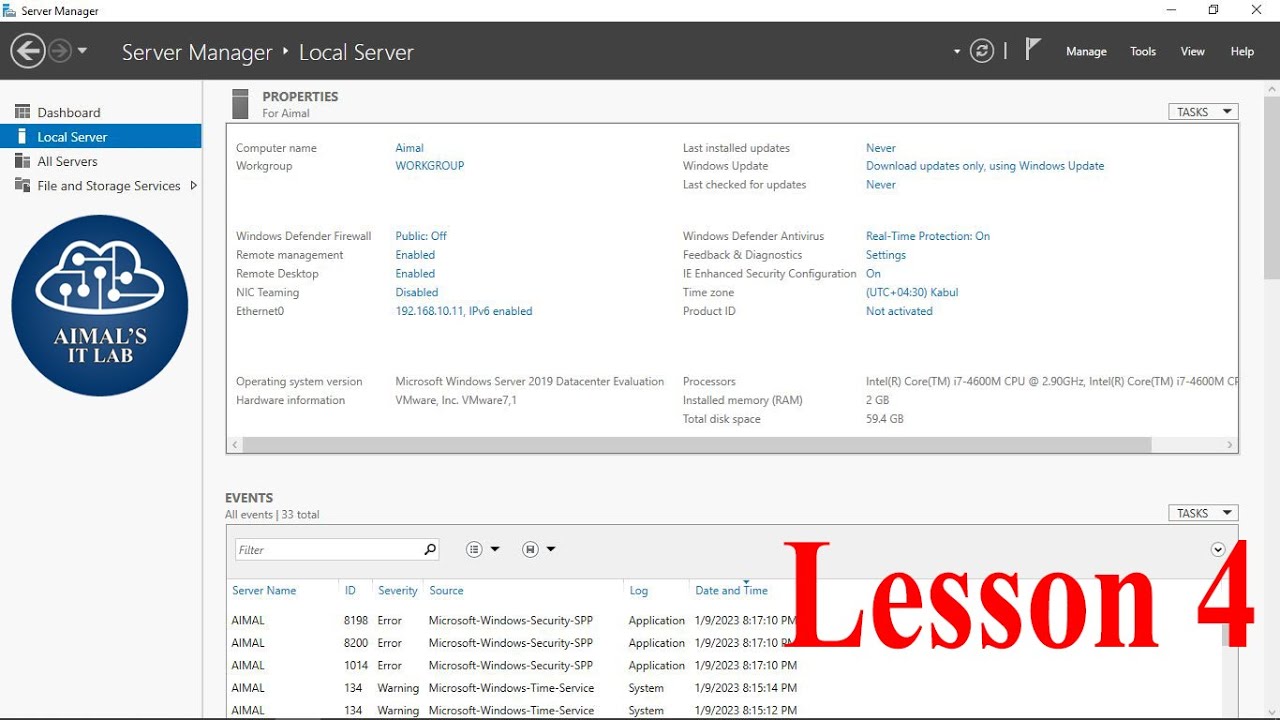Sort events by the Source column
The width and height of the screenshot is (1280, 720).
click(x=446, y=591)
